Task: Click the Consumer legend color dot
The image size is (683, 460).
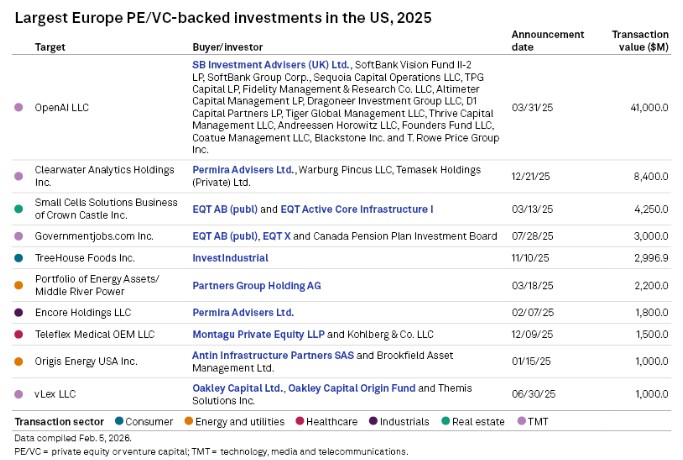Action: 119,421
